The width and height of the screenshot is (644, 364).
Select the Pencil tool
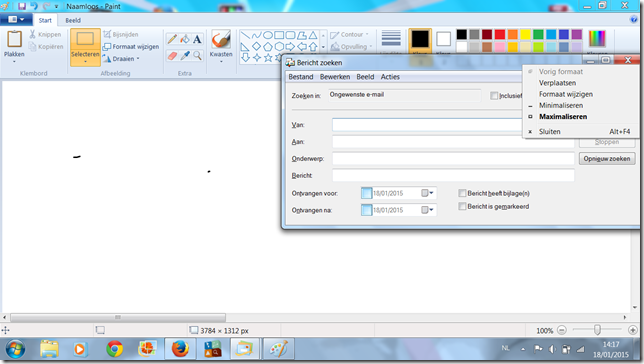[172, 39]
